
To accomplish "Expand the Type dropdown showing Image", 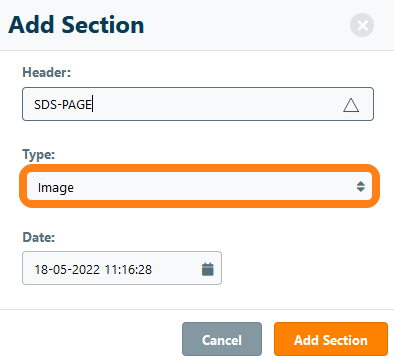I will click(x=199, y=187).
